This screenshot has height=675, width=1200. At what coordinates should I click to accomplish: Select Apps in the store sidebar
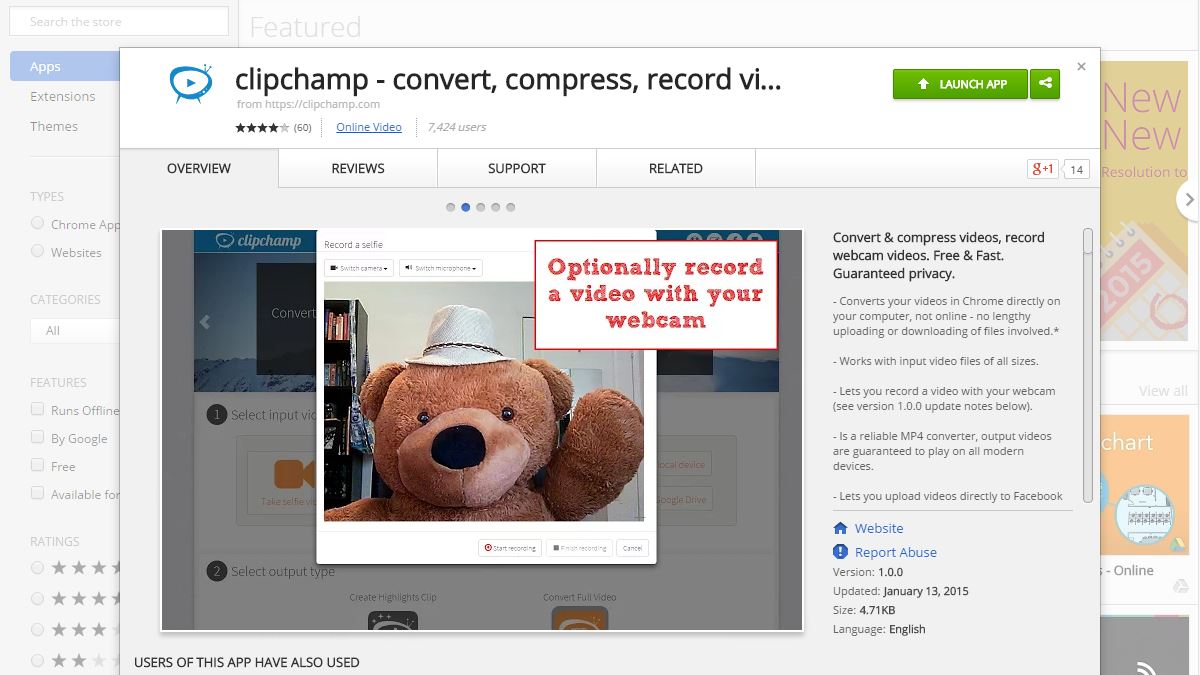click(x=65, y=66)
